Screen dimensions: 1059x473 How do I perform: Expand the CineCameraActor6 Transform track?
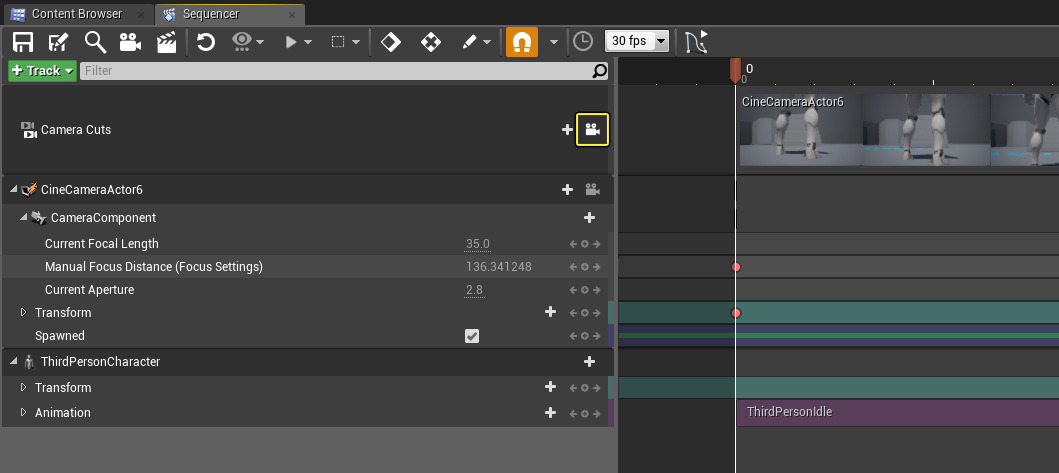coord(25,313)
